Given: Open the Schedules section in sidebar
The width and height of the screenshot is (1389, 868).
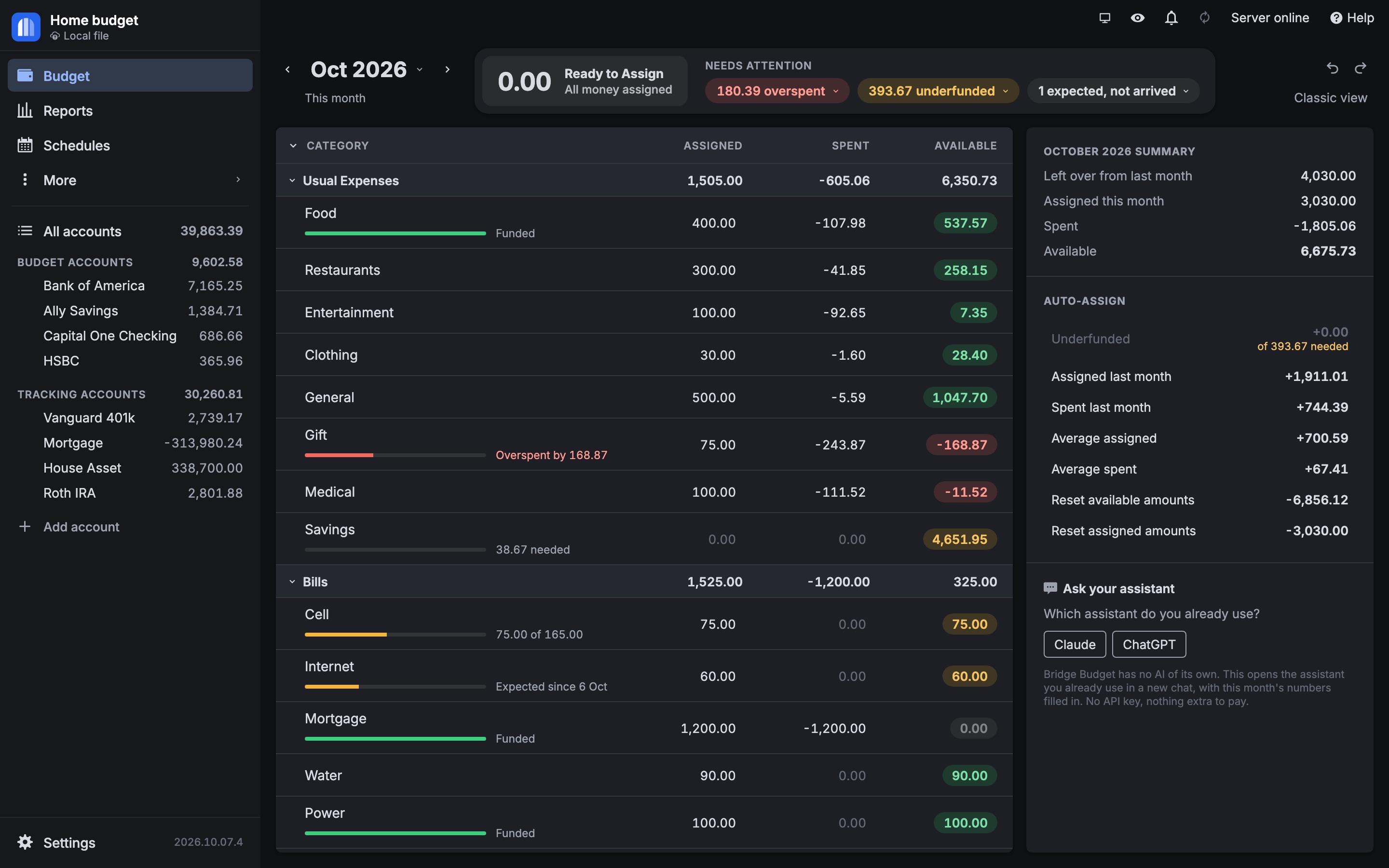Looking at the screenshot, I should (x=130, y=145).
